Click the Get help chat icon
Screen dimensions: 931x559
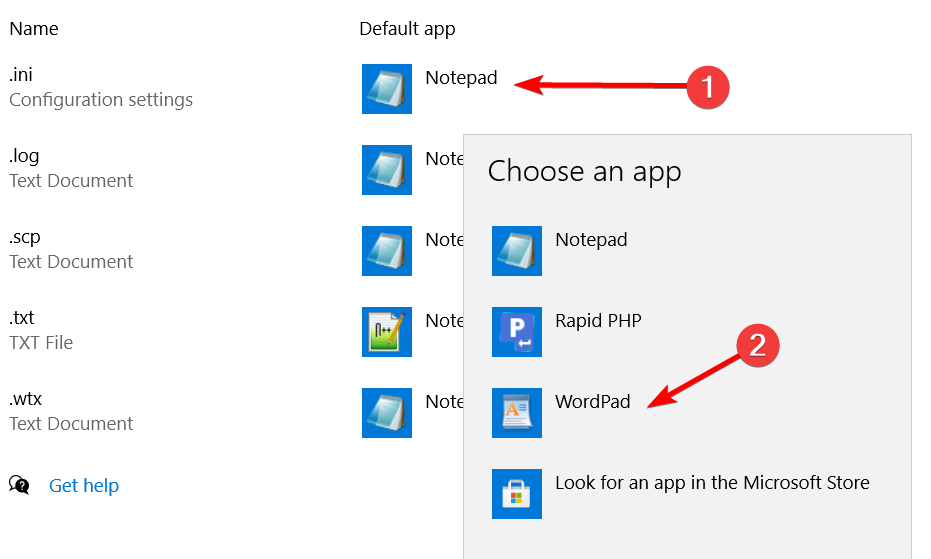click(19, 485)
